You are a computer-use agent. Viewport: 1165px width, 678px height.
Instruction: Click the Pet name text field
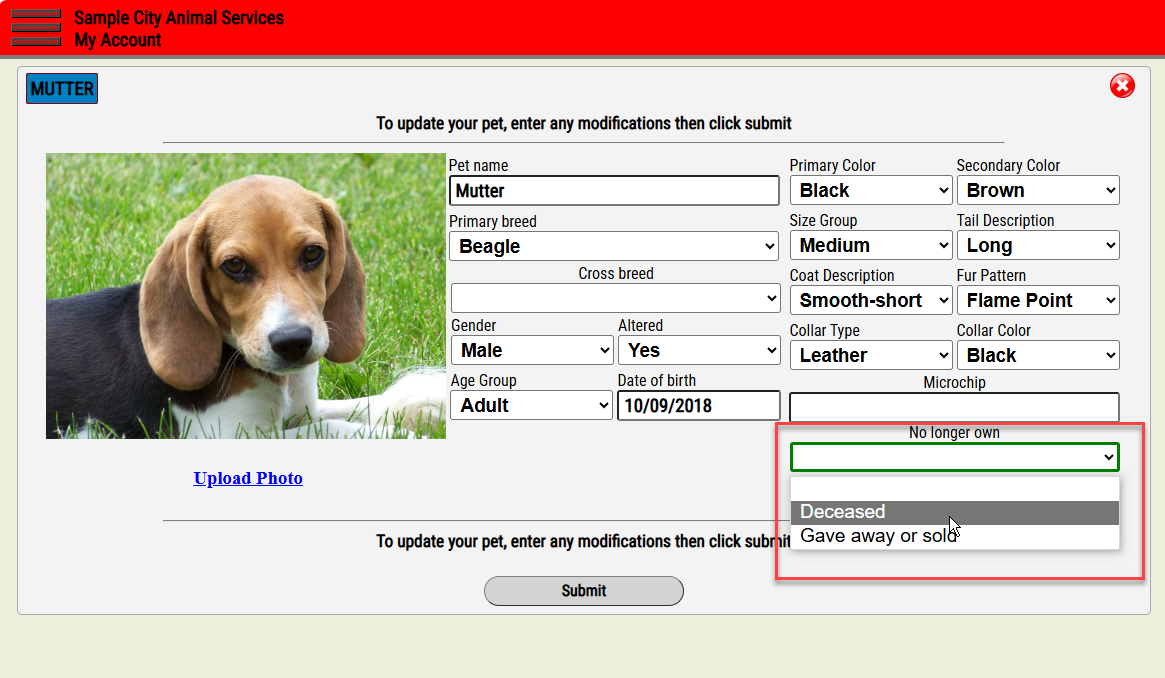[x=614, y=191]
